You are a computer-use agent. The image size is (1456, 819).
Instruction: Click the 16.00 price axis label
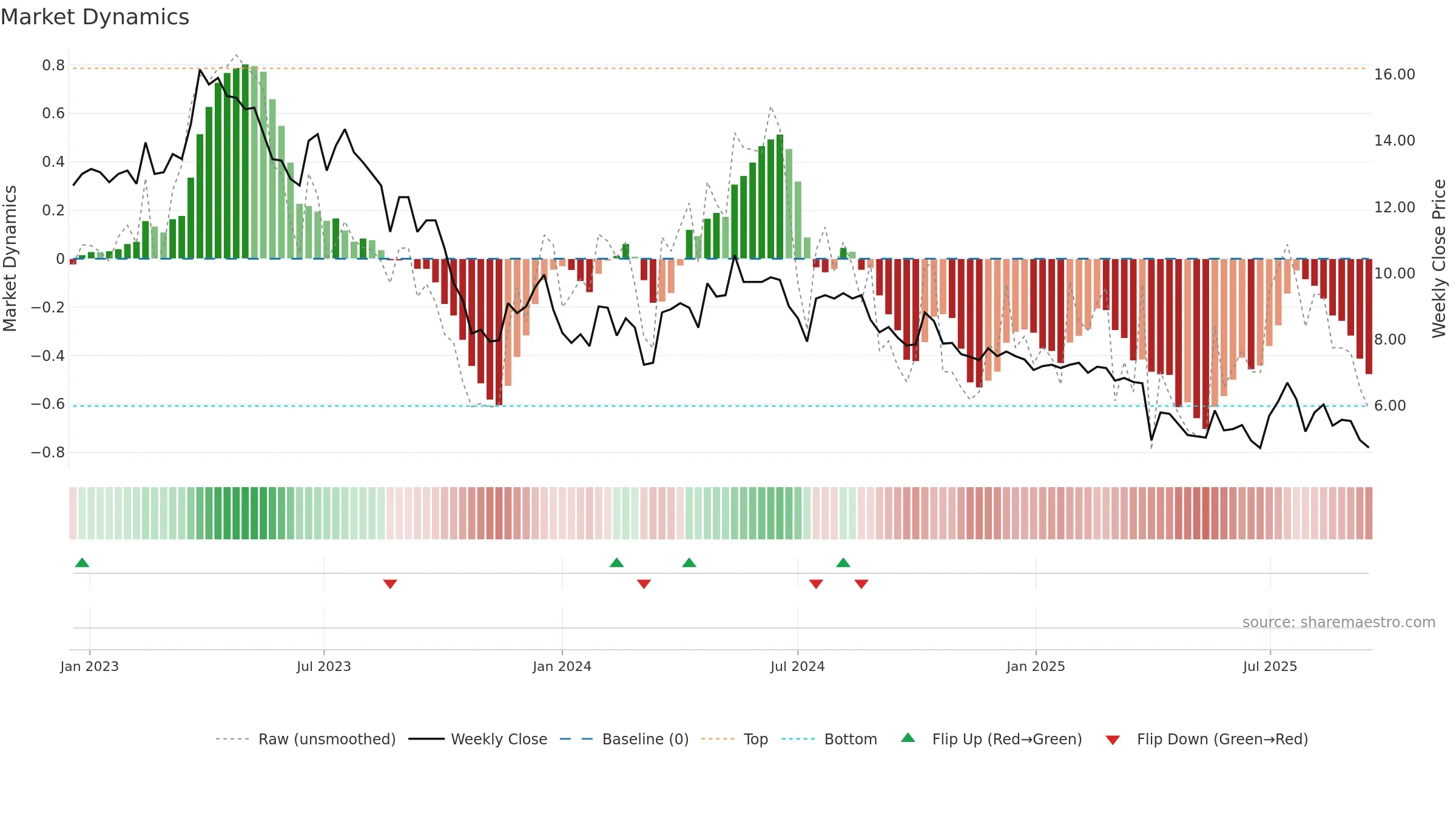click(x=1395, y=75)
